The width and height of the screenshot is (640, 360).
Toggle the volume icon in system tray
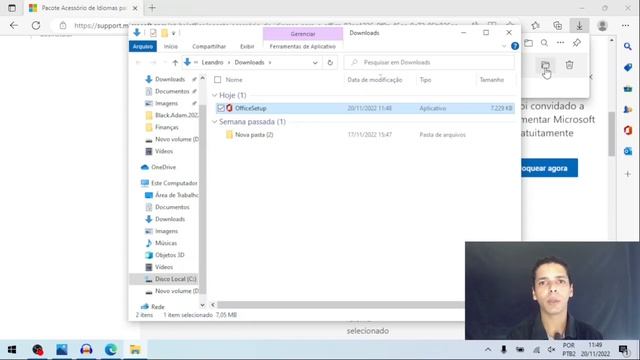(x=551, y=349)
